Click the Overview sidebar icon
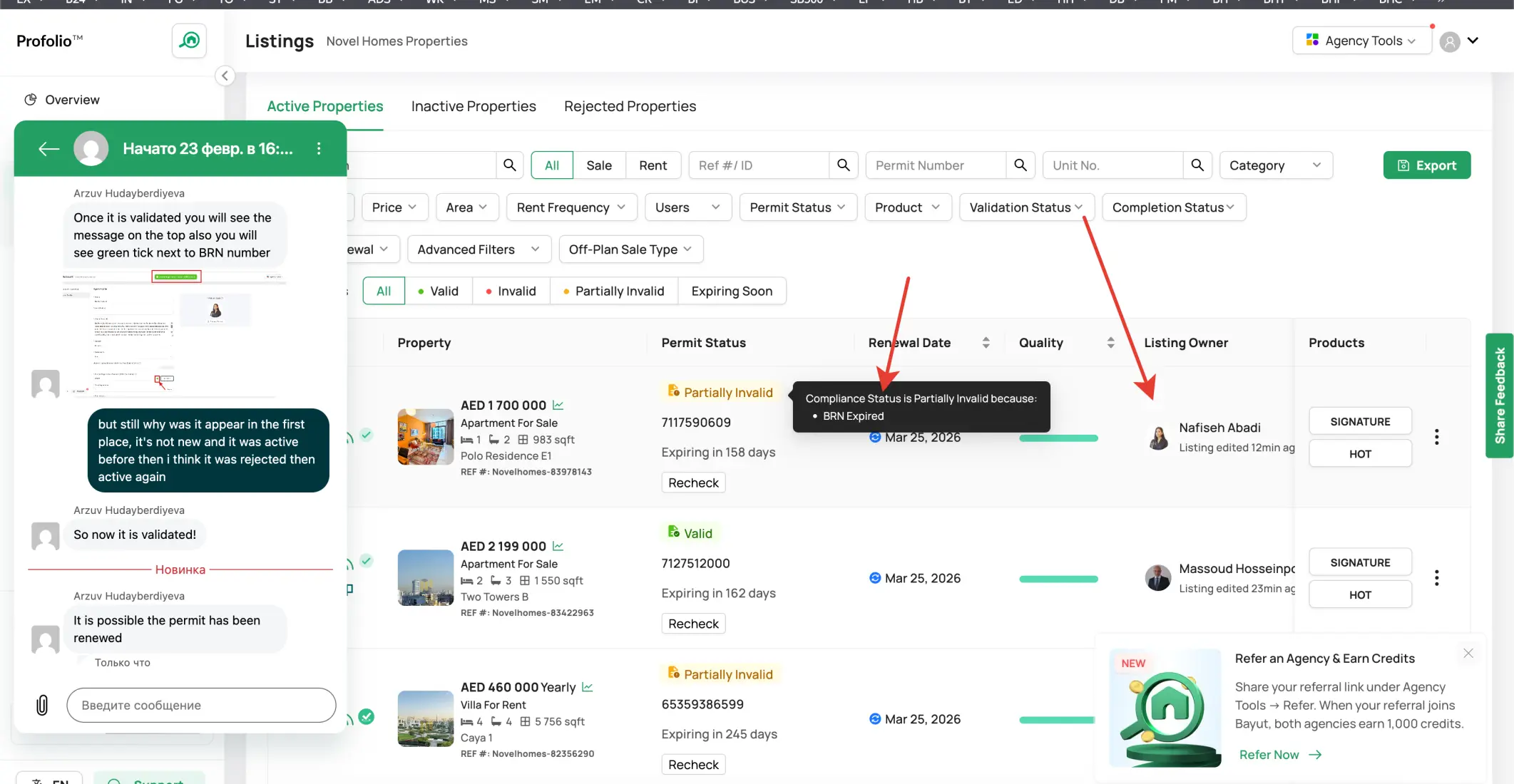Viewport: 1514px width, 784px height. pos(31,100)
